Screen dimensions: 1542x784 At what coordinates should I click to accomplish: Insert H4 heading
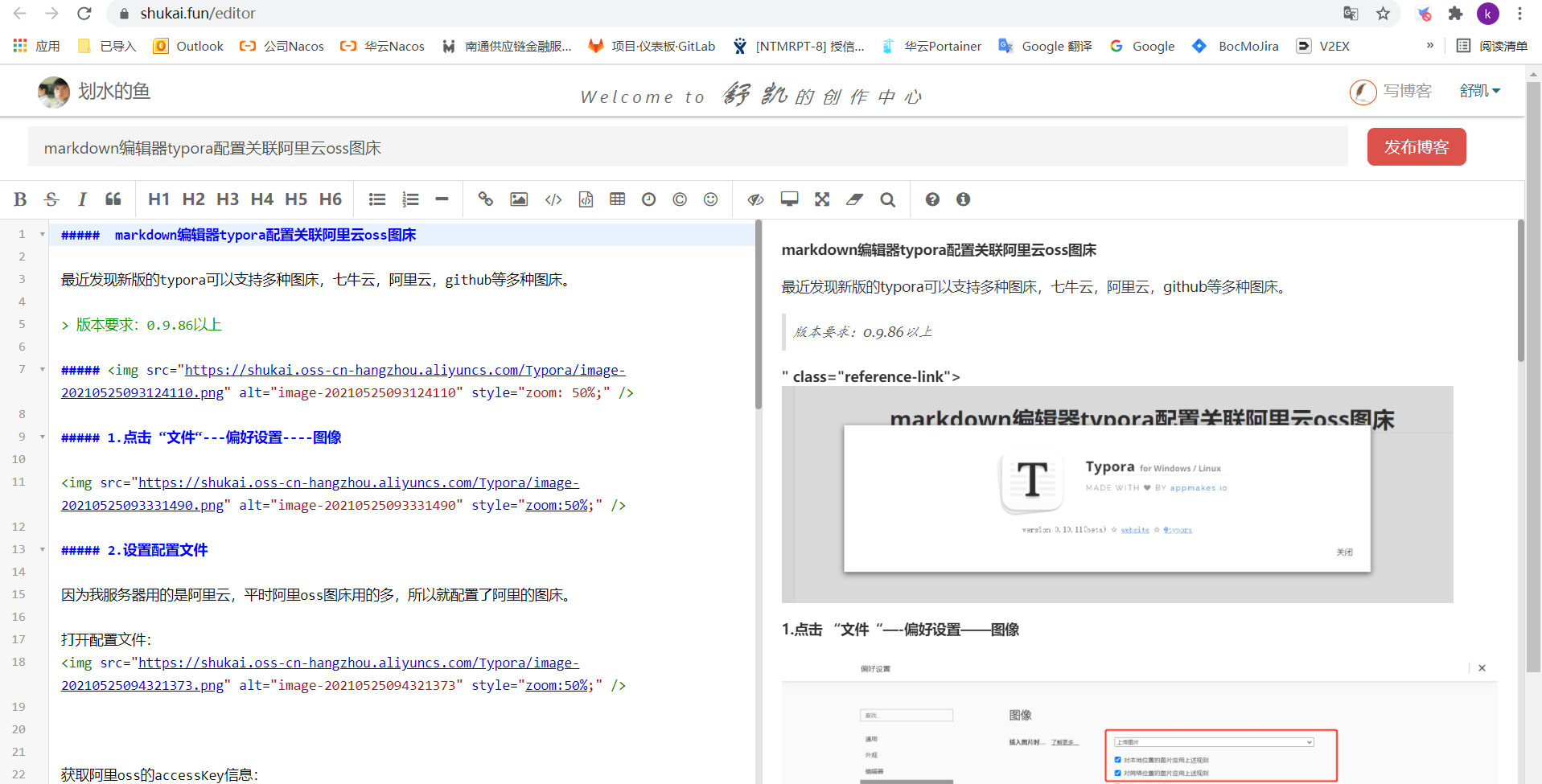[262, 199]
